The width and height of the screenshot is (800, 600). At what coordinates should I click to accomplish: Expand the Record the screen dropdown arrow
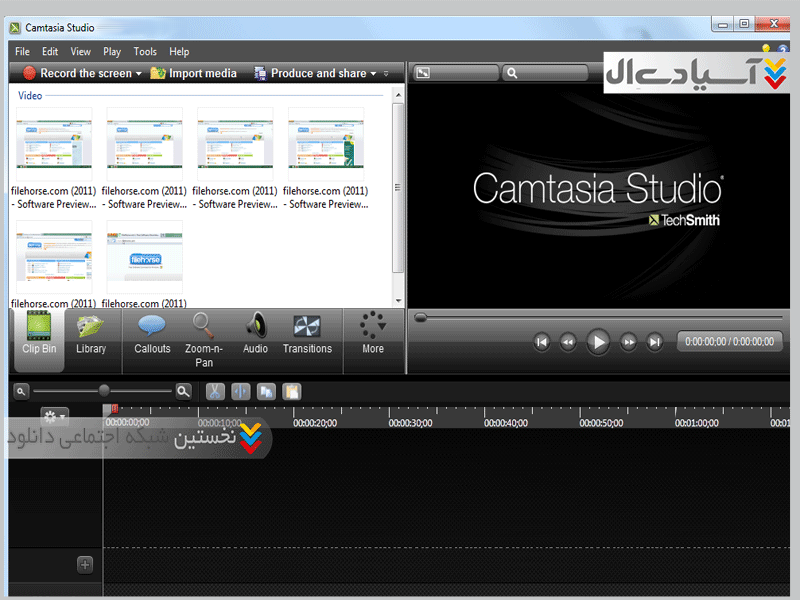(x=138, y=73)
